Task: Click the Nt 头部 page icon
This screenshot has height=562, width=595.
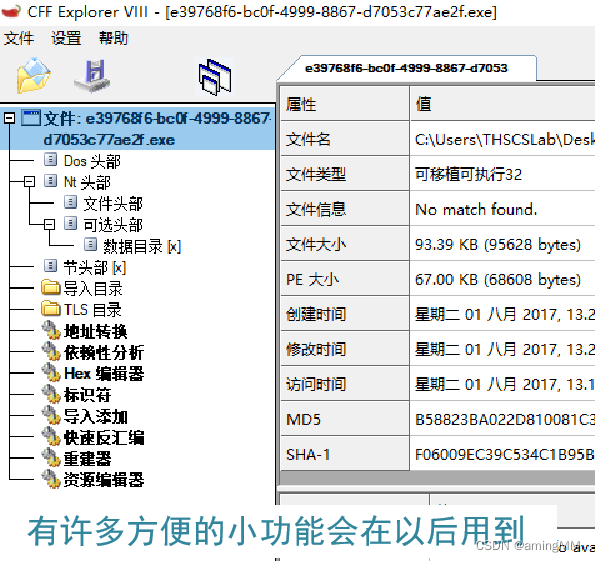Action: [50, 181]
